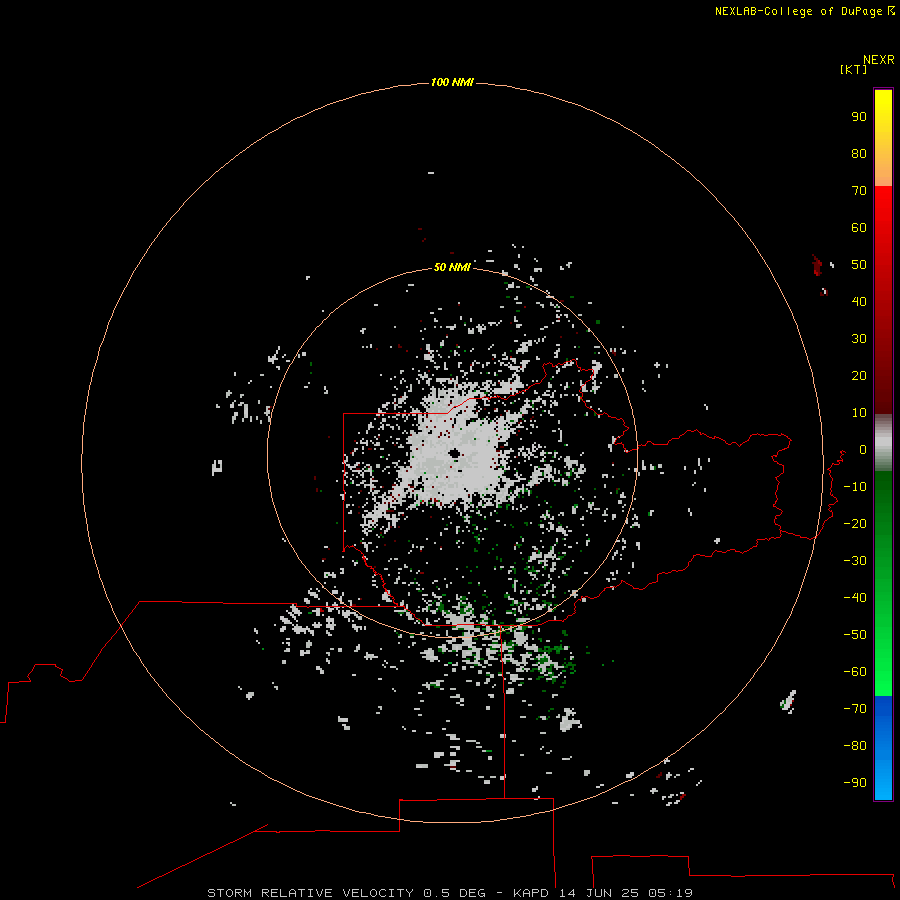Click the -30 value on velocity scale

[855, 561]
